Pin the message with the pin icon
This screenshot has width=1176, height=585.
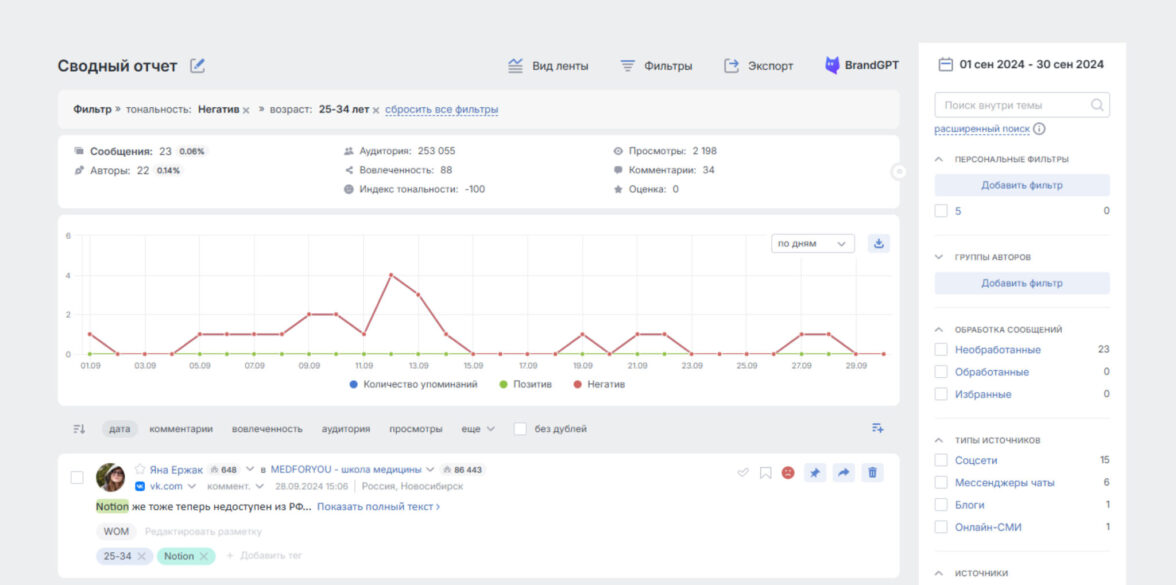pyautogui.click(x=814, y=473)
